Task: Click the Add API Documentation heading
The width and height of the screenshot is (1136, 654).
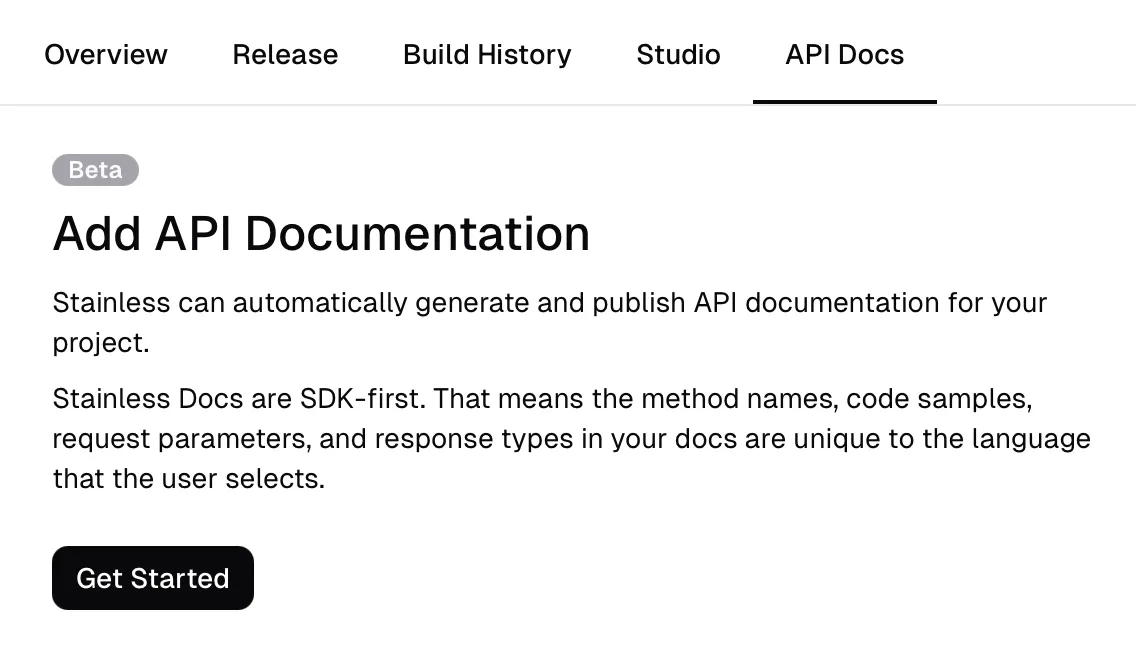Action: [321, 233]
